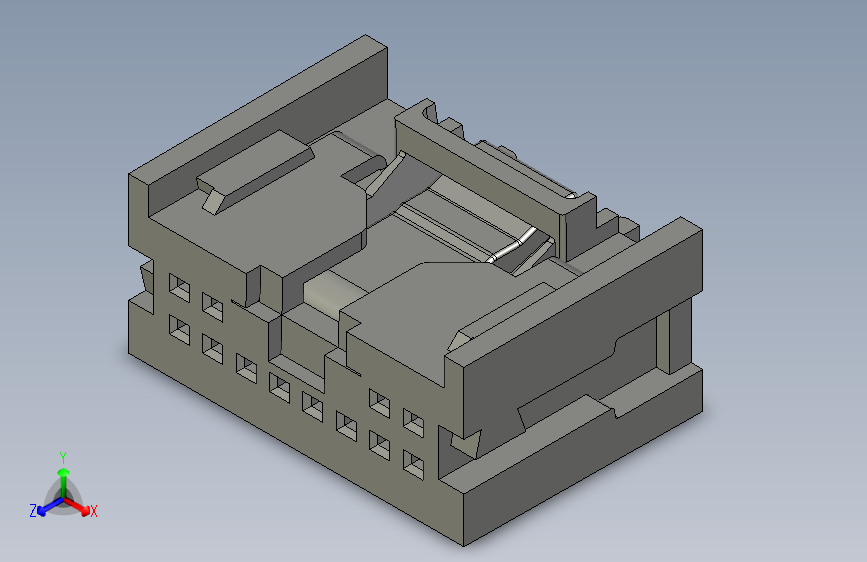
Task: Click the blue Z axis arrow on the triad
Action: tap(50, 507)
